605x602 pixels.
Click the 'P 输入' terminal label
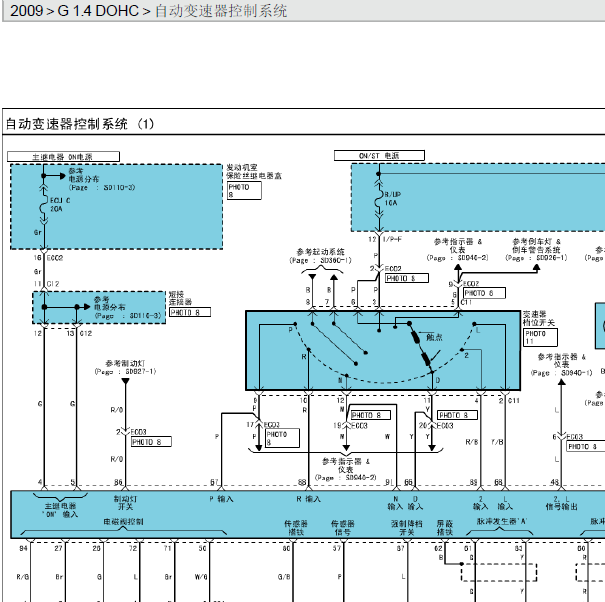pyautogui.click(x=221, y=499)
